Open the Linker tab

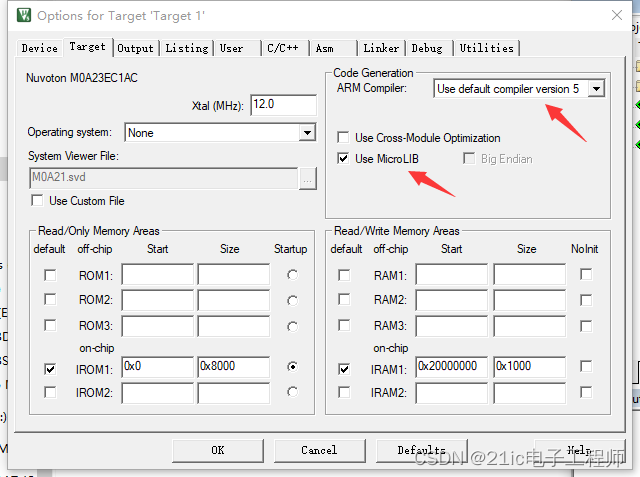(x=381, y=48)
